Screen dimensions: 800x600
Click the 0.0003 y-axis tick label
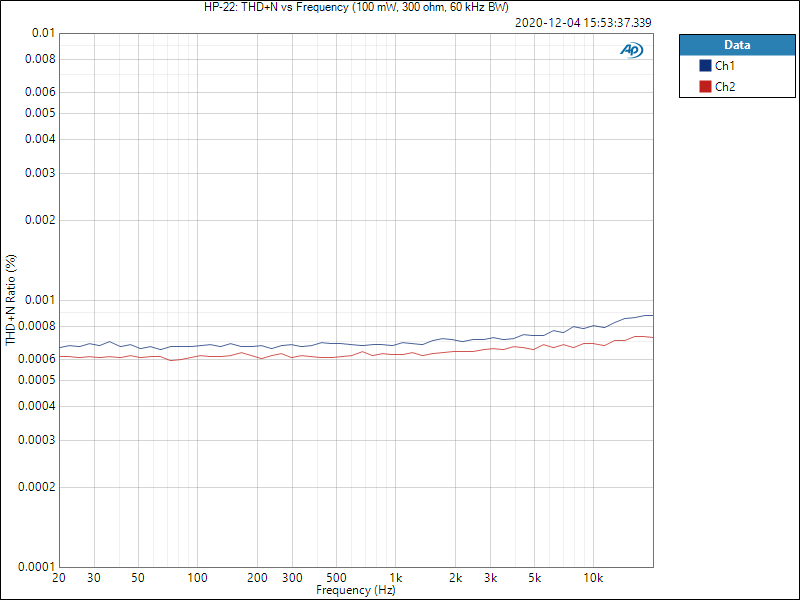pyautogui.click(x=37, y=440)
